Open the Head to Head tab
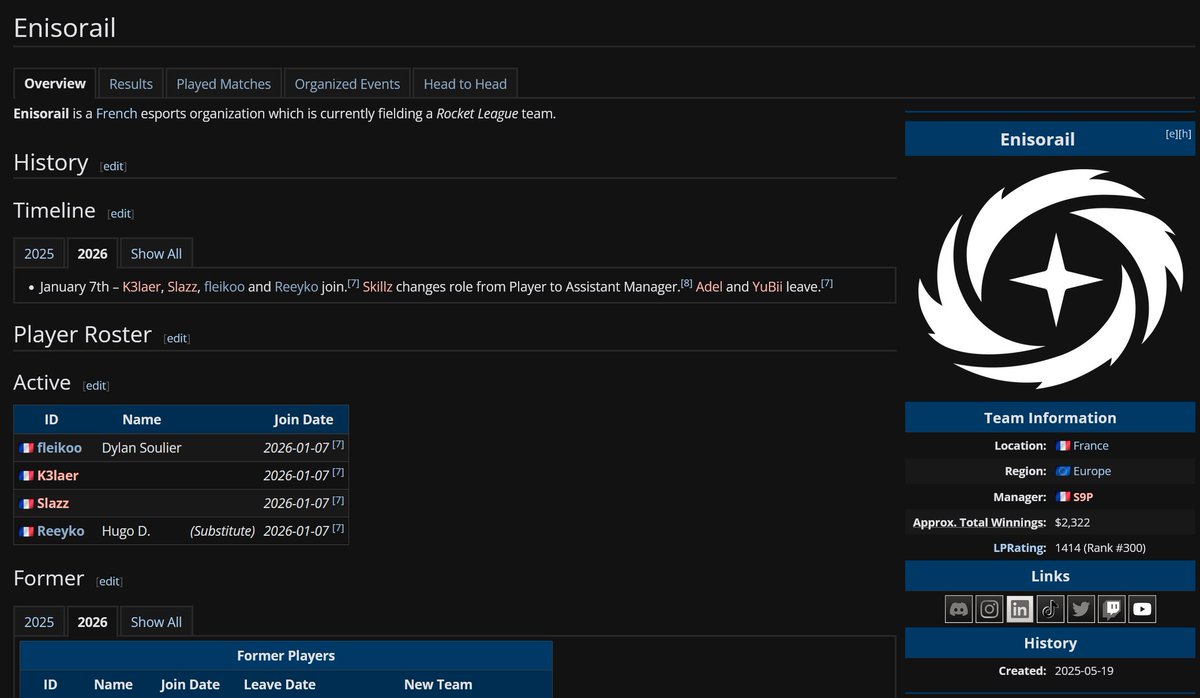This screenshot has height=698, width=1200. [465, 84]
